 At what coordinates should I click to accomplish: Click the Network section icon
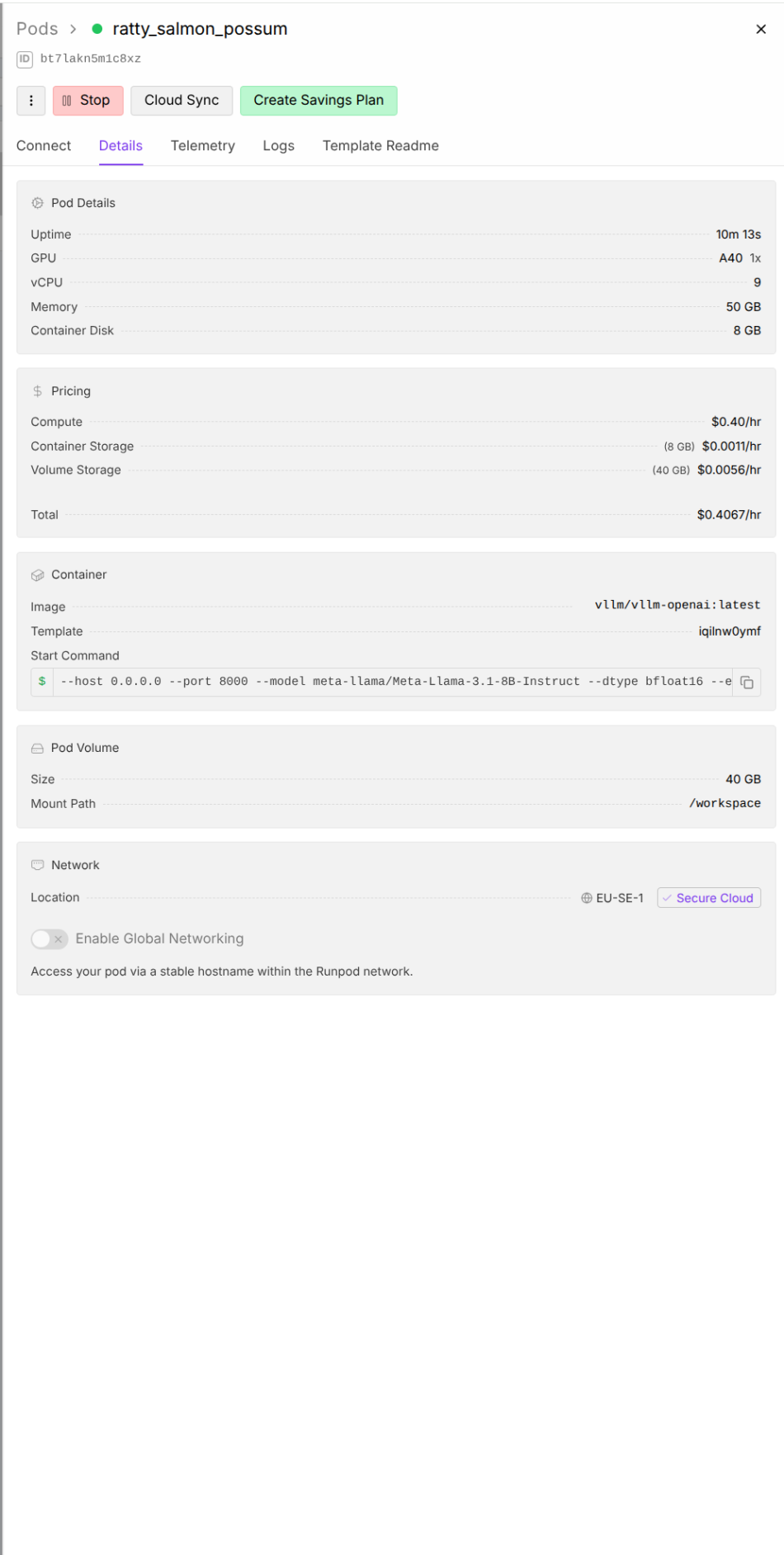click(x=37, y=865)
